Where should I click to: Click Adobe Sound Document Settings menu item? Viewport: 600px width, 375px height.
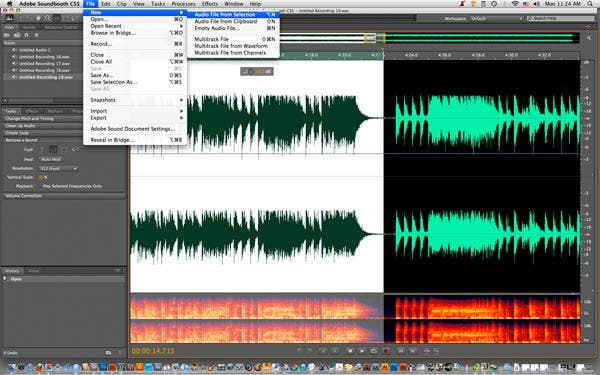point(135,129)
